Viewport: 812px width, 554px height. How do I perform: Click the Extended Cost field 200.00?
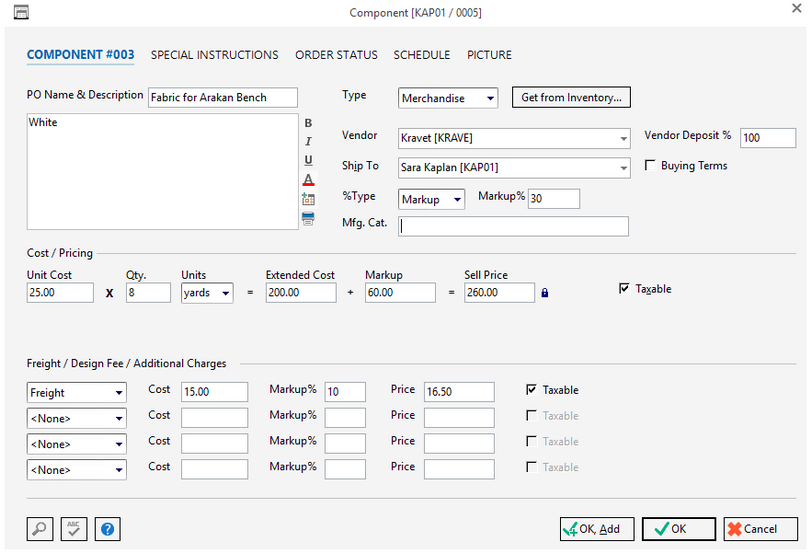pos(301,293)
